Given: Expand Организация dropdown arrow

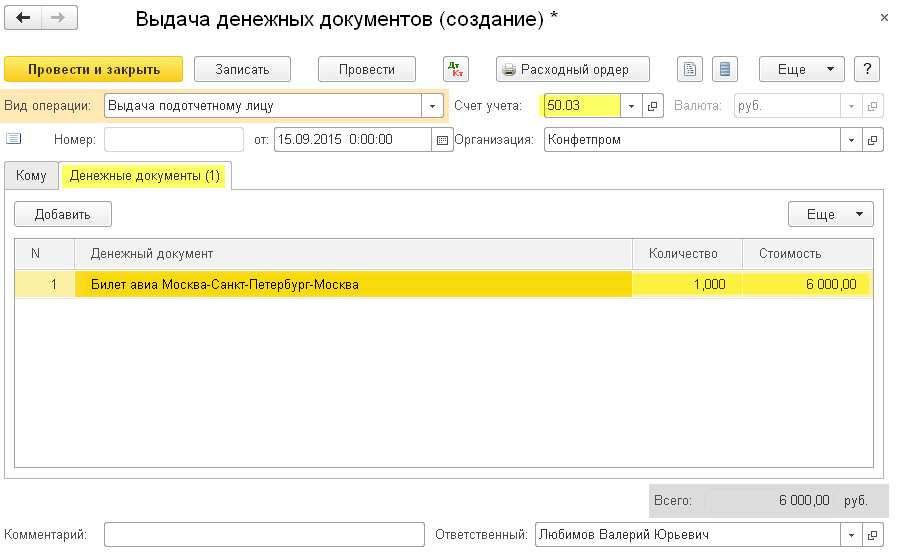Looking at the screenshot, I should [852, 140].
